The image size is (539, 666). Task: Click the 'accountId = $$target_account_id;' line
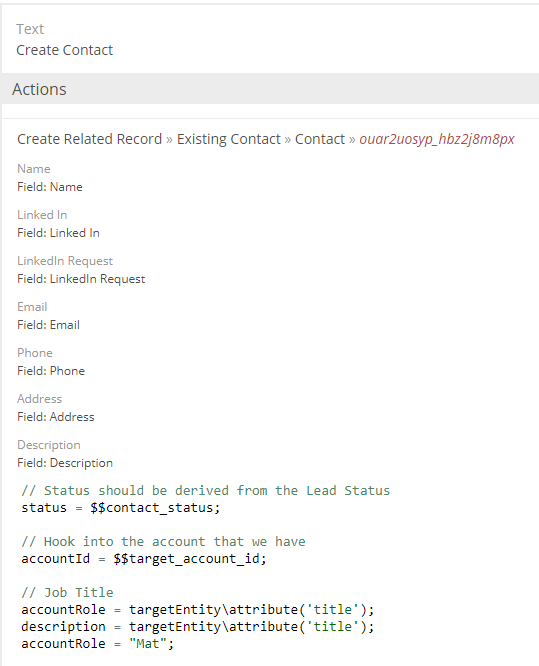click(144, 559)
